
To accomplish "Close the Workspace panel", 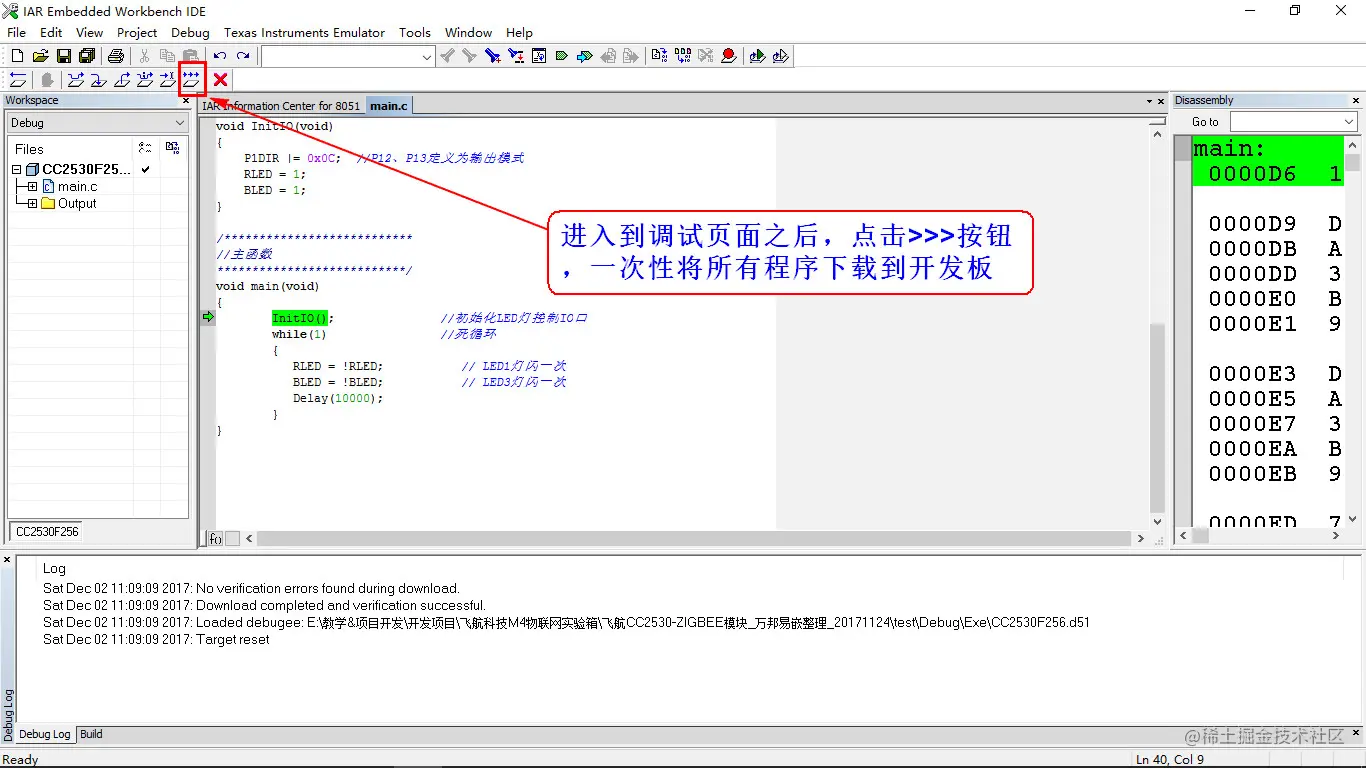I will coord(185,100).
